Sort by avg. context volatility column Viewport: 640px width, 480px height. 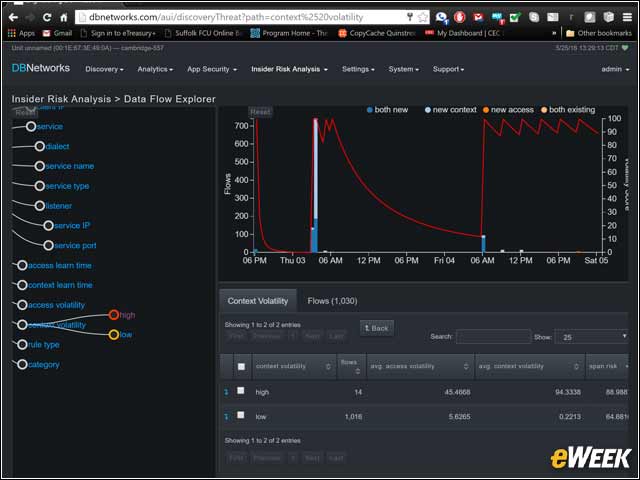(530, 367)
